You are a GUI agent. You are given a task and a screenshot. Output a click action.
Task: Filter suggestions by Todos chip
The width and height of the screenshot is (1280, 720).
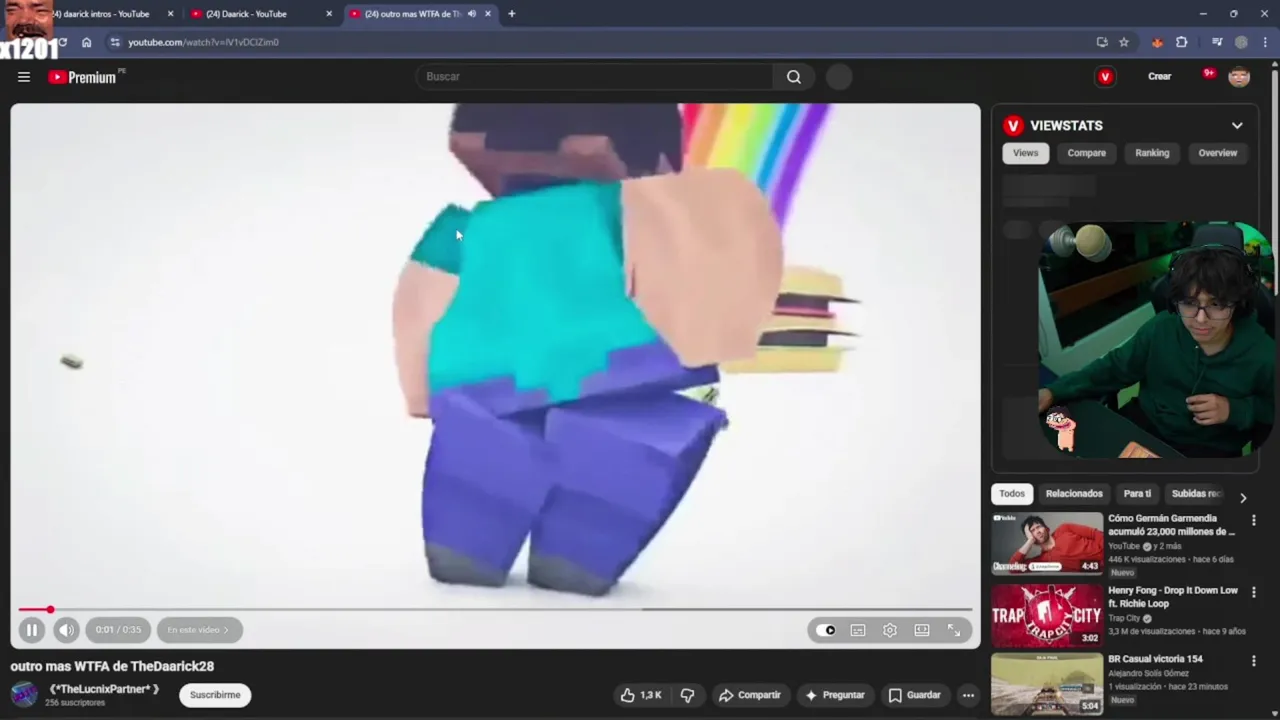pos(1012,494)
